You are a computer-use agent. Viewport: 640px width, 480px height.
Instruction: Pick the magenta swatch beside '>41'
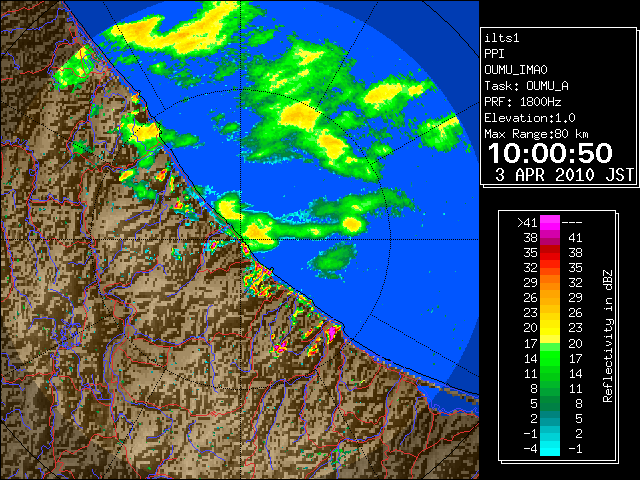tap(550, 223)
